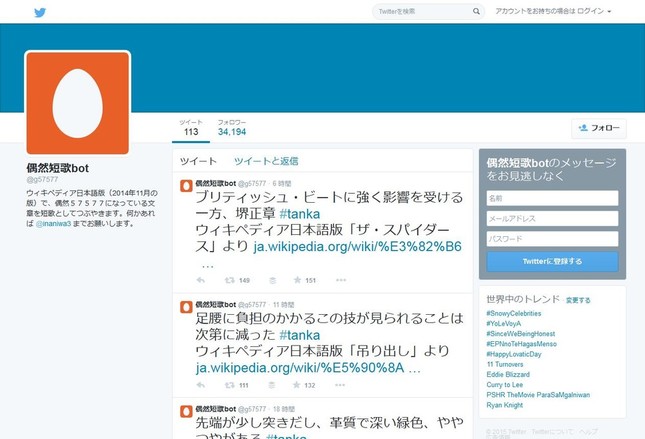The width and height of the screenshot is (645, 439).
Task: Open the 11 Turnovers trend
Action: tap(505, 365)
